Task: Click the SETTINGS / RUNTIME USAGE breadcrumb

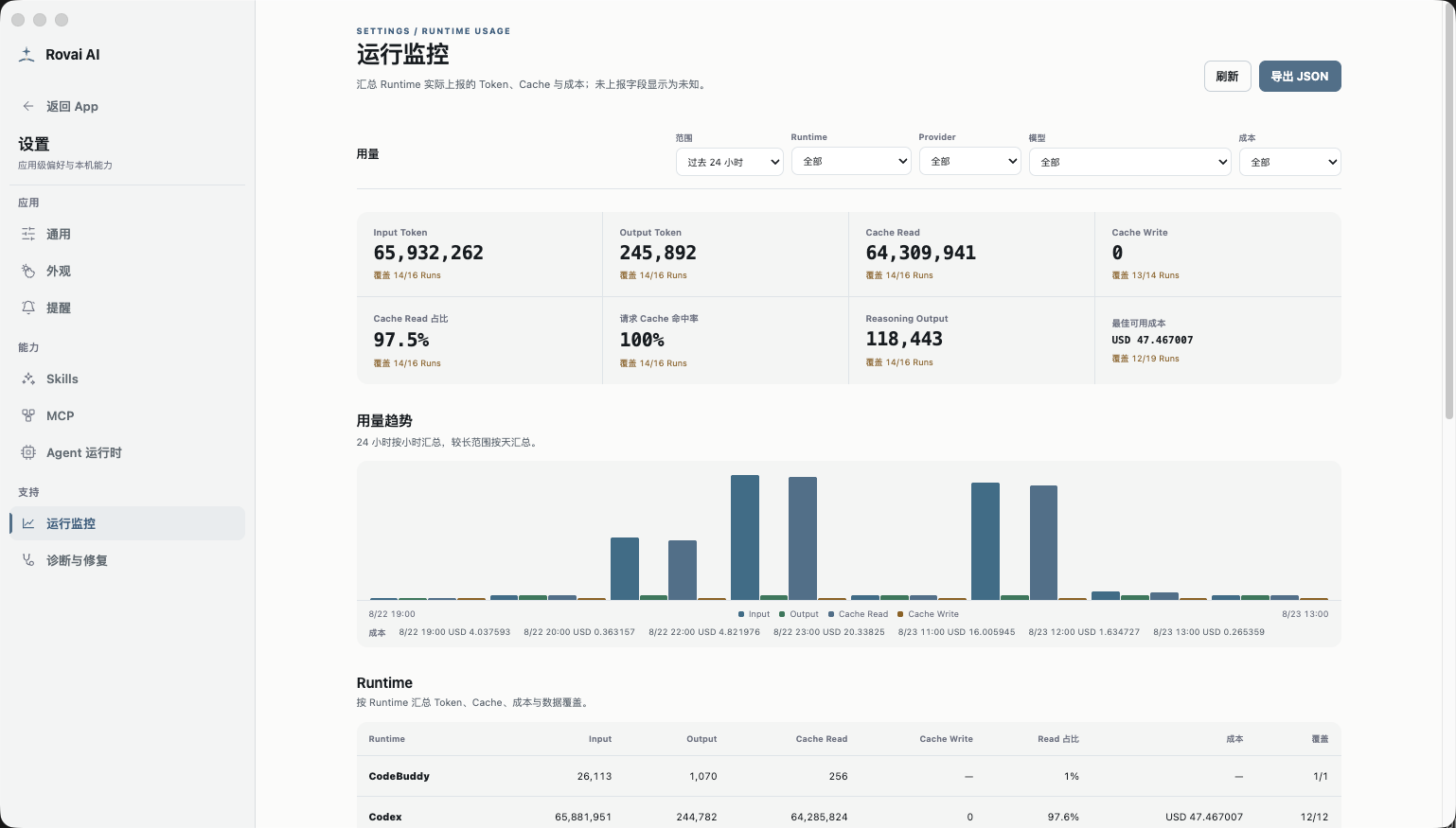Action: pyautogui.click(x=434, y=31)
